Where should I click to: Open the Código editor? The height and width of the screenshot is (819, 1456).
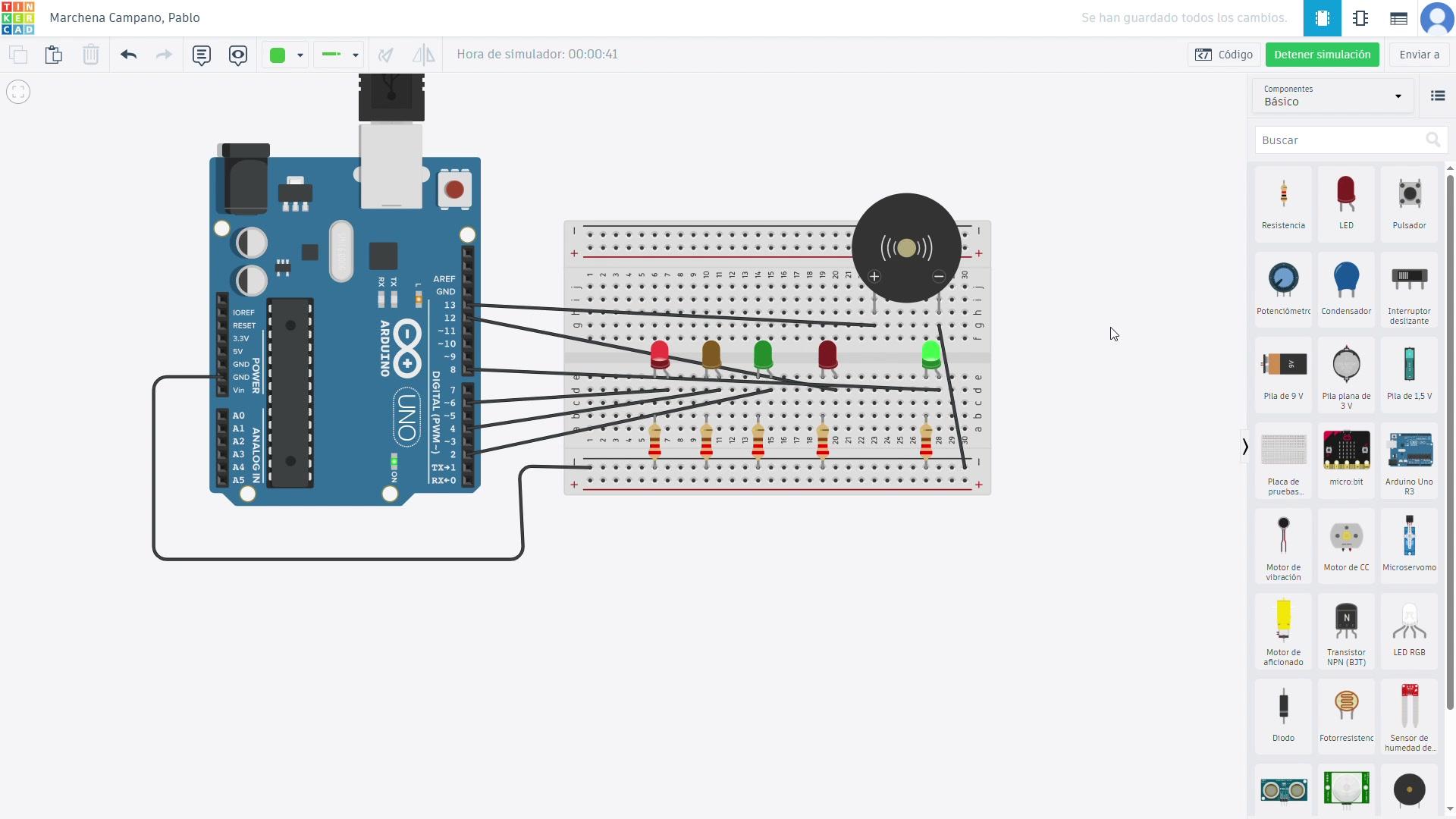point(1224,55)
